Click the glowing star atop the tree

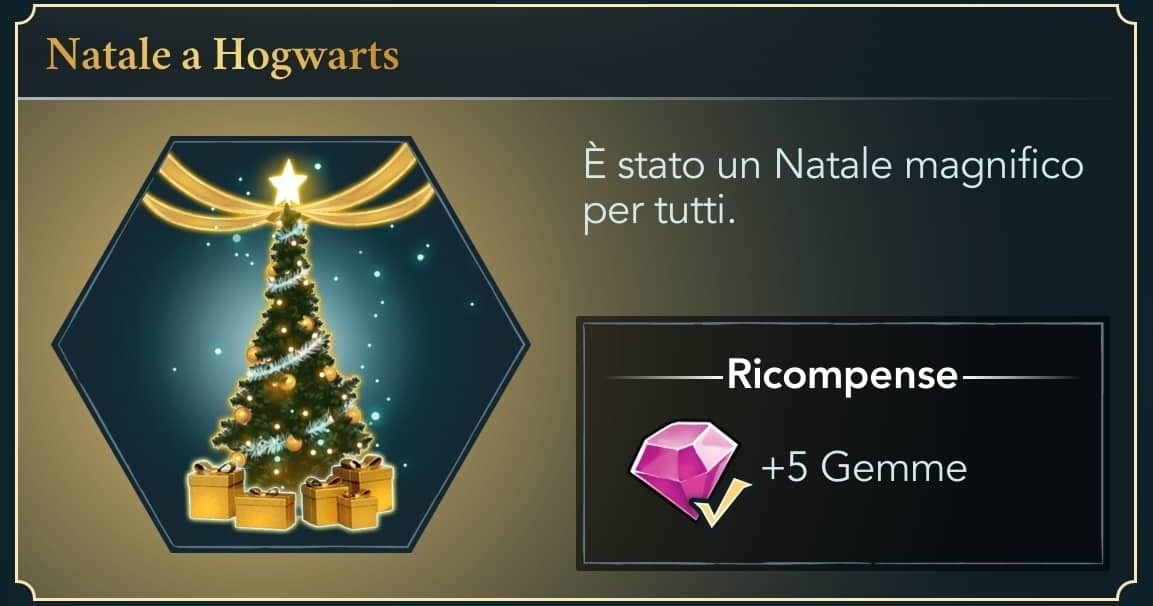[288, 182]
